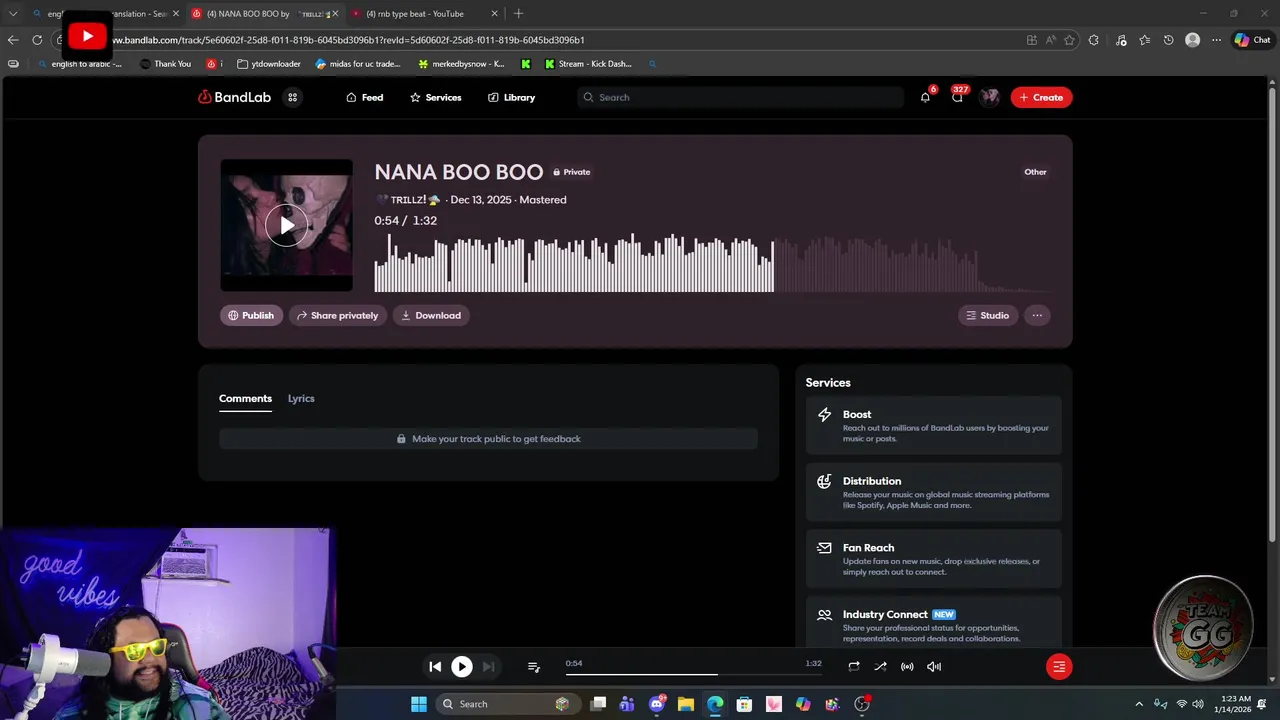Open browser history icon
The width and height of the screenshot is (1280, 720).
[x=1168, y=40]
